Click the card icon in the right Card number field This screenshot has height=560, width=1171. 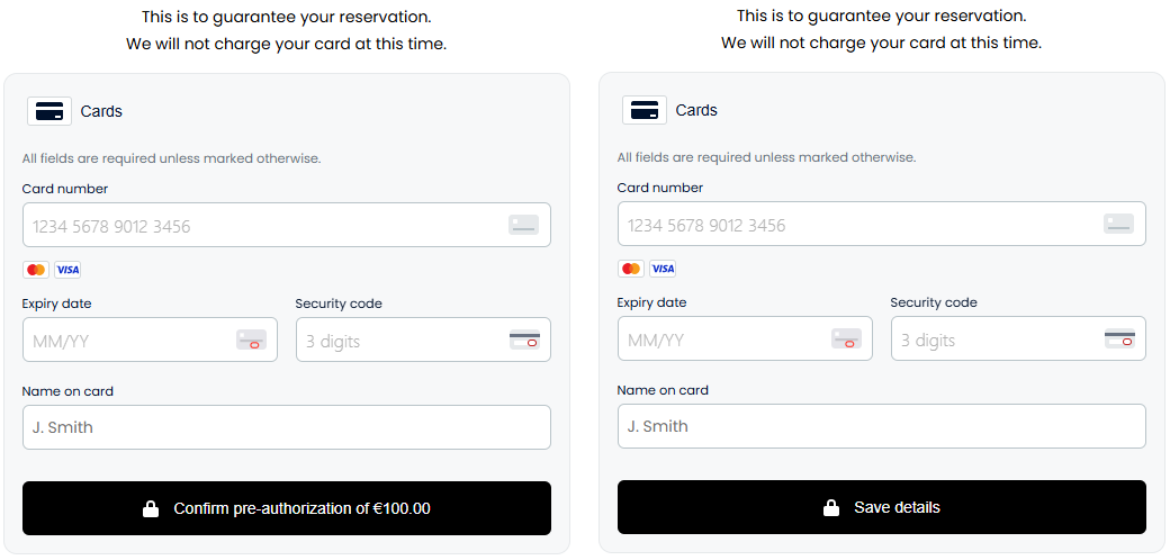(x=1119, y=223)
